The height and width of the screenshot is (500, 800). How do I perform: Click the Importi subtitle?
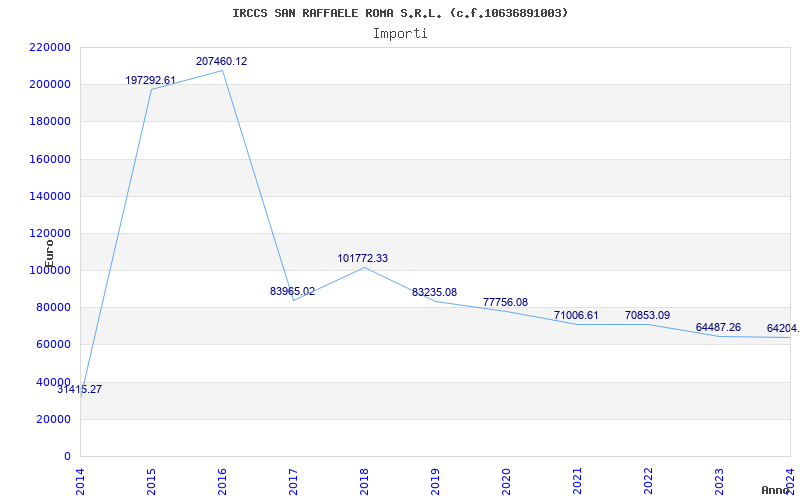coord(400,34)
